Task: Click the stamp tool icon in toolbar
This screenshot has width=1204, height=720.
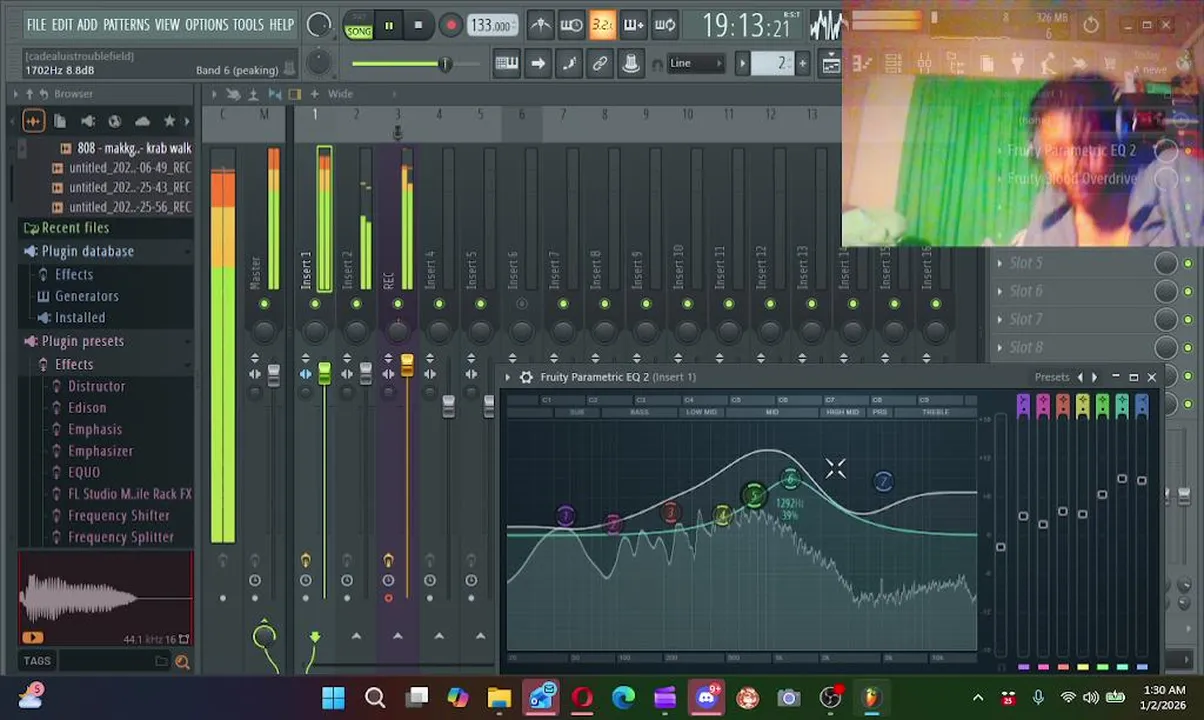Action: click(631, 64)
